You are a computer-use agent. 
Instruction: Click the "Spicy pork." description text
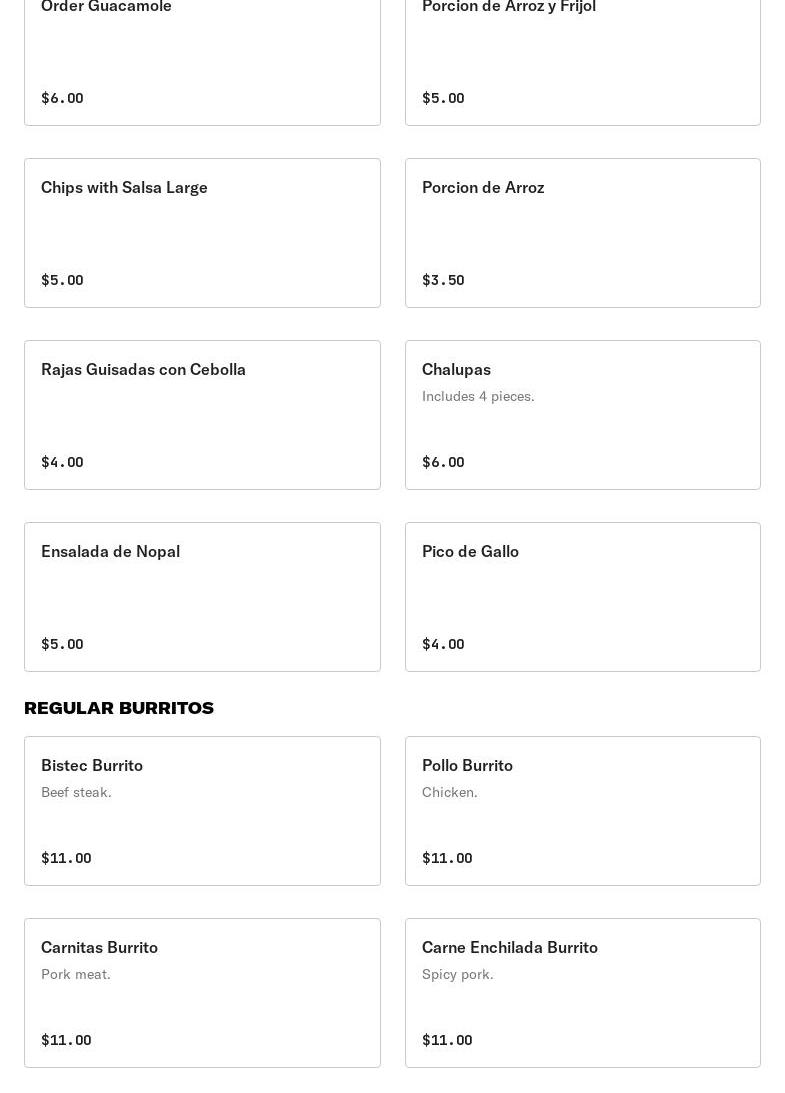457,974
